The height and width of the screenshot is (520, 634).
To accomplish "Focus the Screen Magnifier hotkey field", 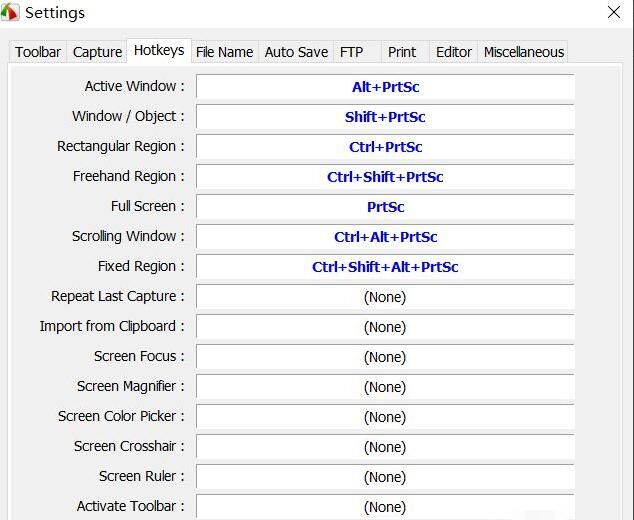I will pos(385,387).
